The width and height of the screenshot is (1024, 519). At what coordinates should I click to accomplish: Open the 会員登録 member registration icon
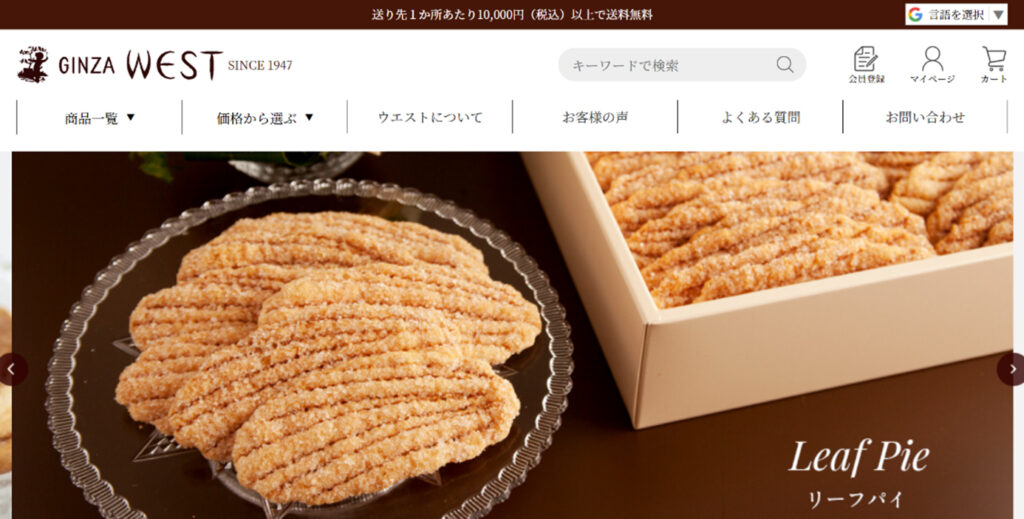click(866, 65)
